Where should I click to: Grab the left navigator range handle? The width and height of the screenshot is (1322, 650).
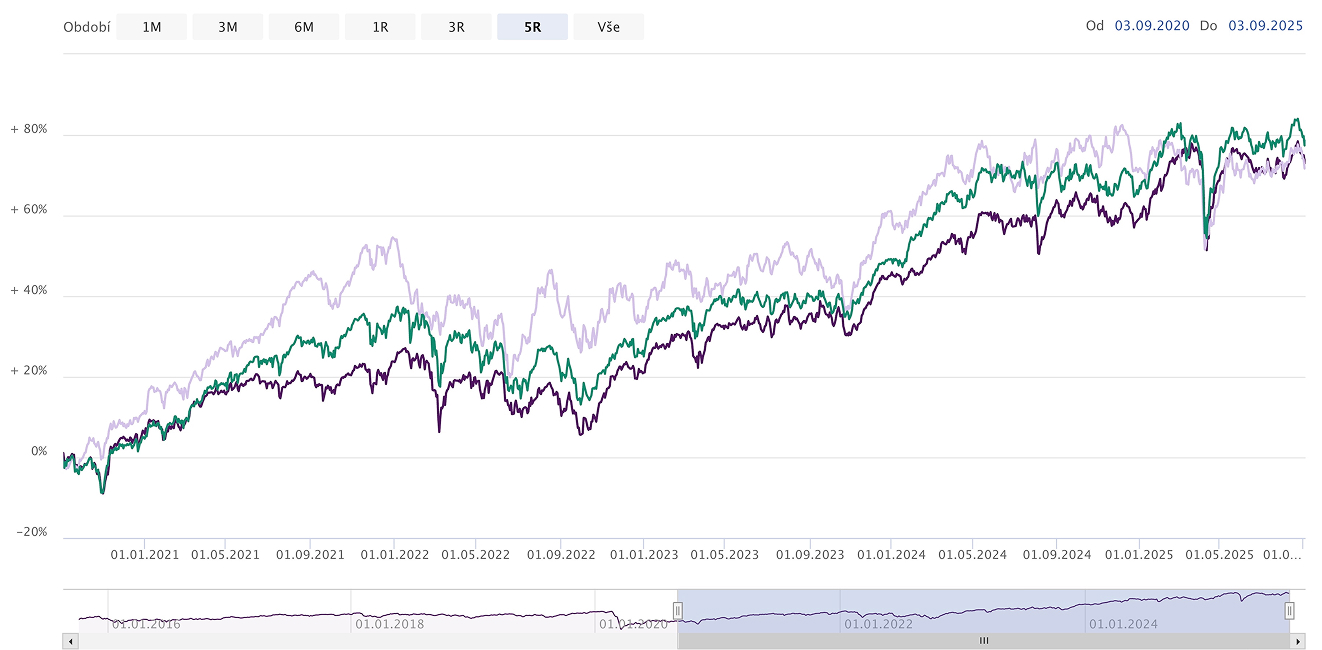[678, 610]
